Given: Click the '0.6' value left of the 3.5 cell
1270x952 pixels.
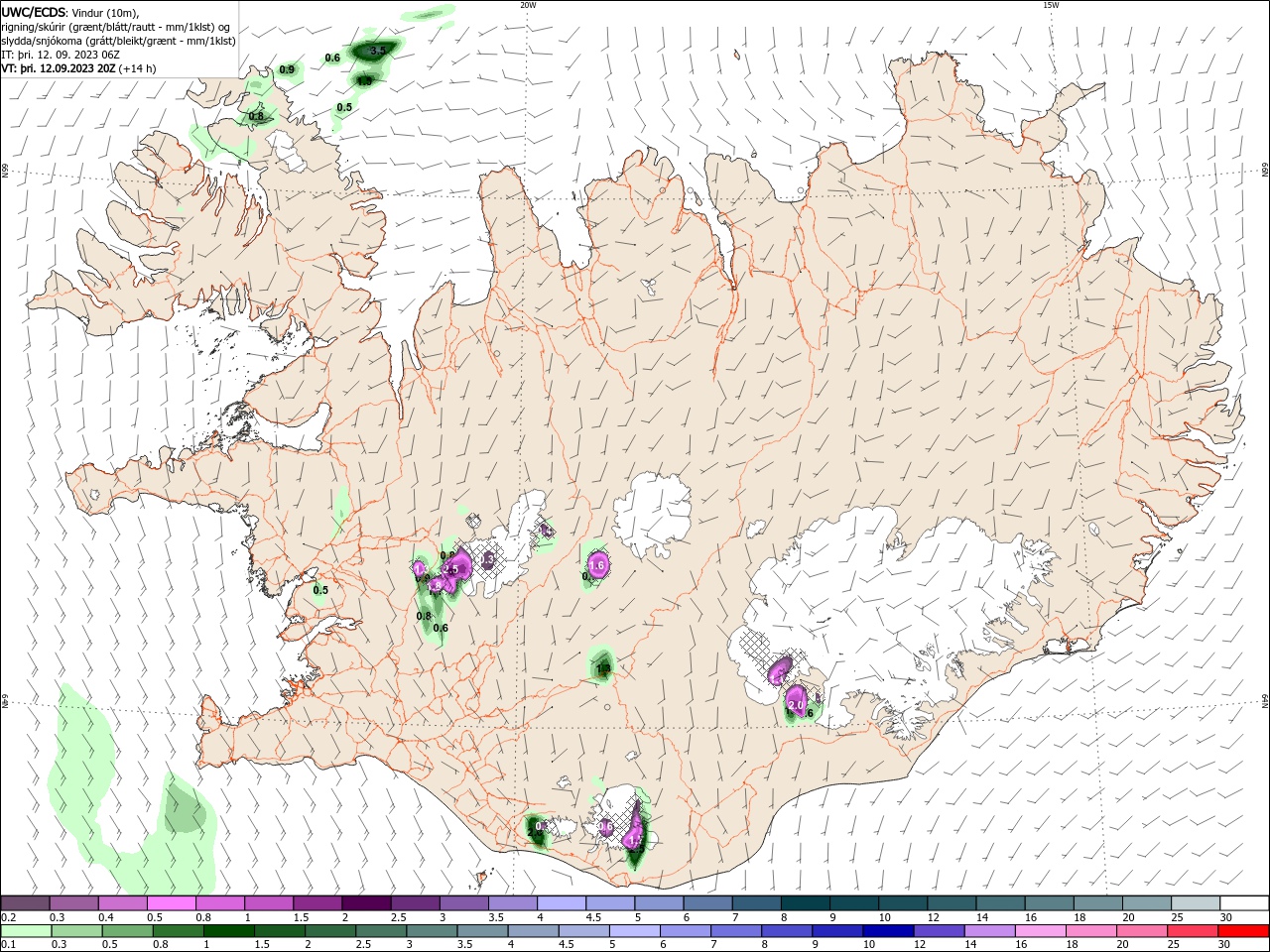Looking at the screenshot, I should coord(332,58).
